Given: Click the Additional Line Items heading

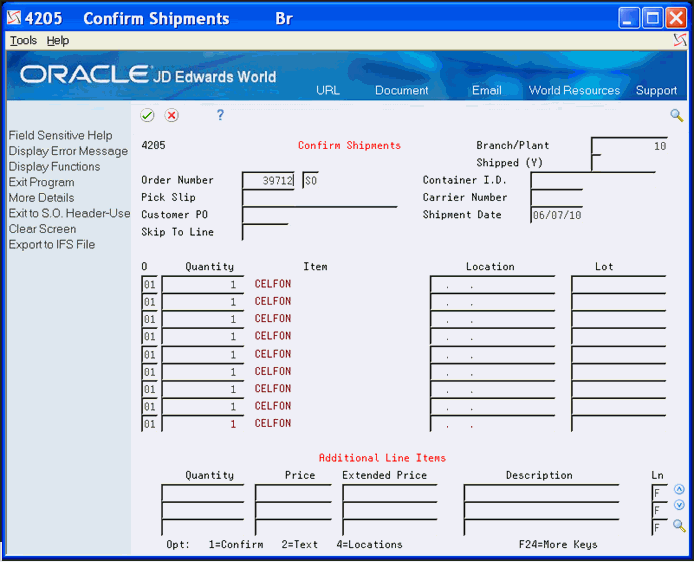Looking at the screenshot, I should pyautogui.click(x=382, y=458).
